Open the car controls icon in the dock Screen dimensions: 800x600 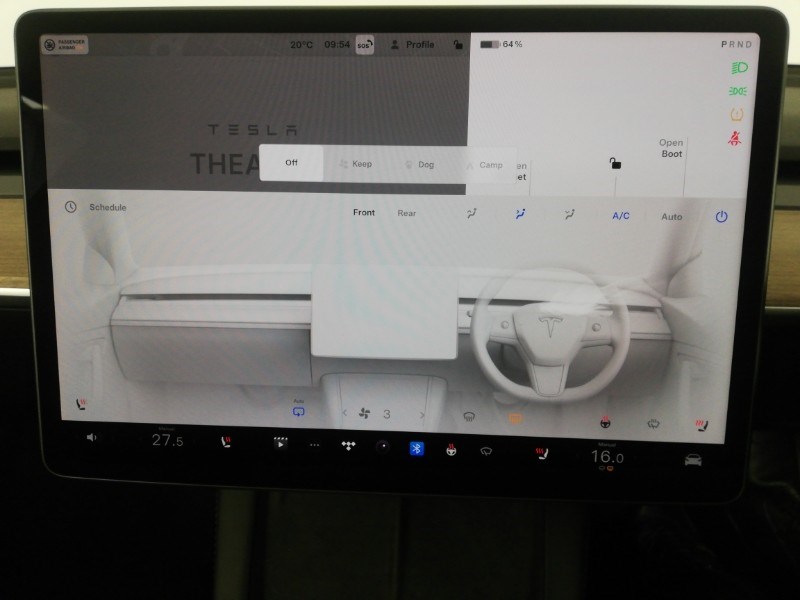(x=693, y=460)
